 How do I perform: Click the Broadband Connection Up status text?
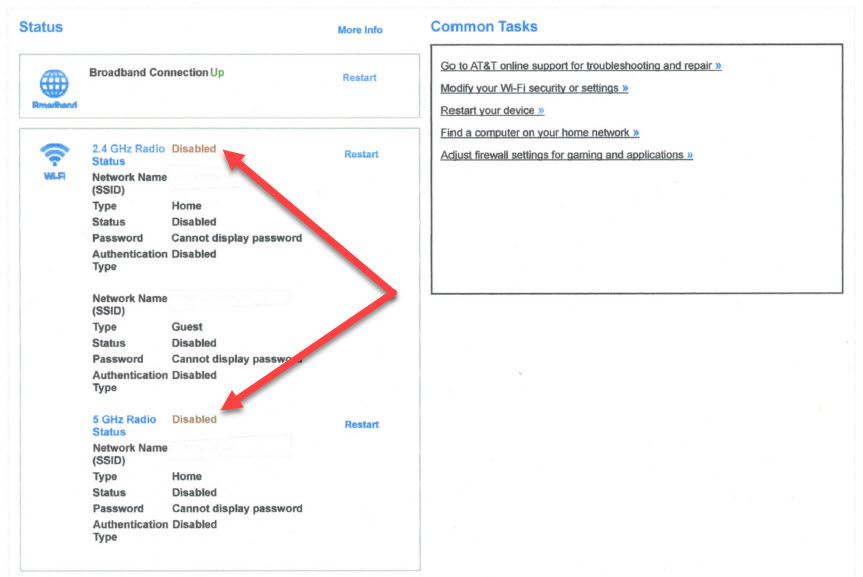[217, 73]
